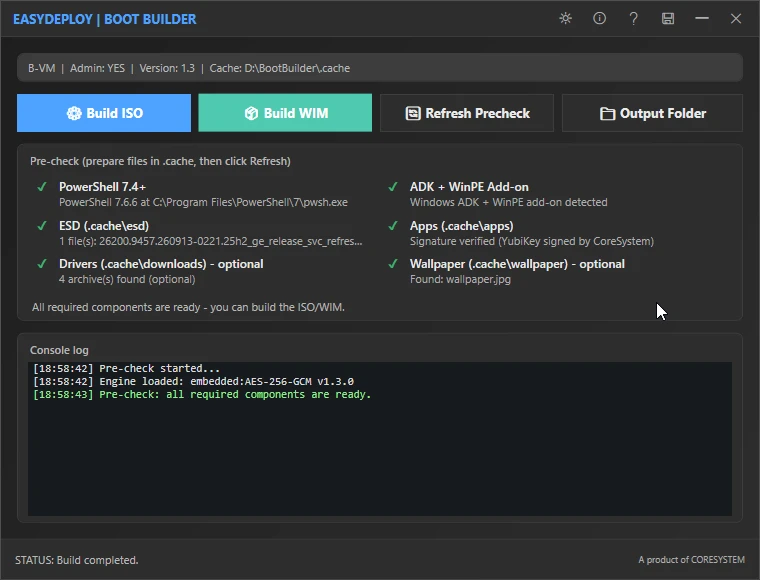Click 'A product of CORESYSTEM' text
Screen dimensions: 760x580
click(691, 560)
